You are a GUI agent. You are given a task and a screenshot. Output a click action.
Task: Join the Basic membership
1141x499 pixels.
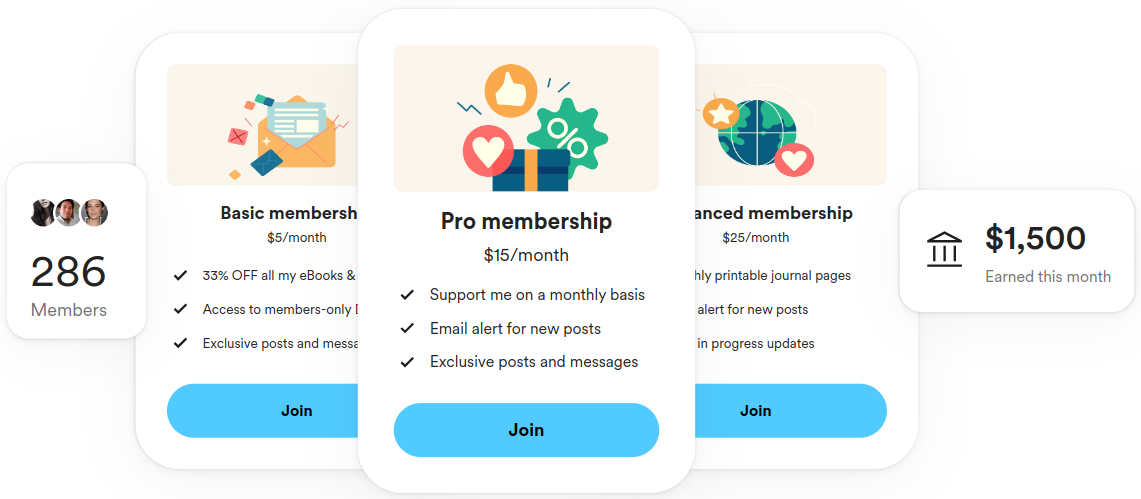(263, 410)
